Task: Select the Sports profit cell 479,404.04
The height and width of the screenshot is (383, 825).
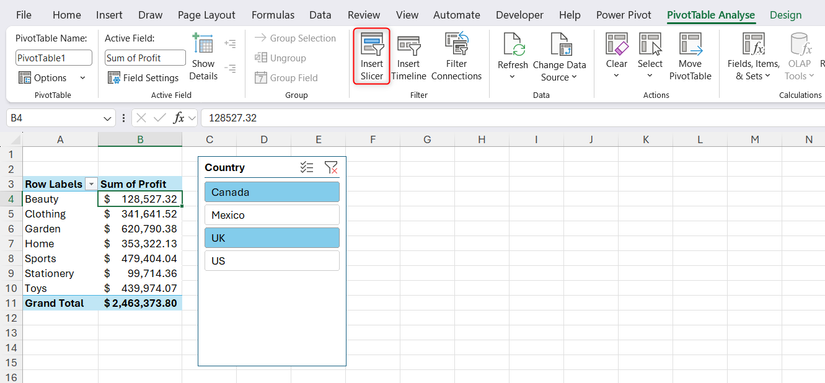Action: pos(140,259)
